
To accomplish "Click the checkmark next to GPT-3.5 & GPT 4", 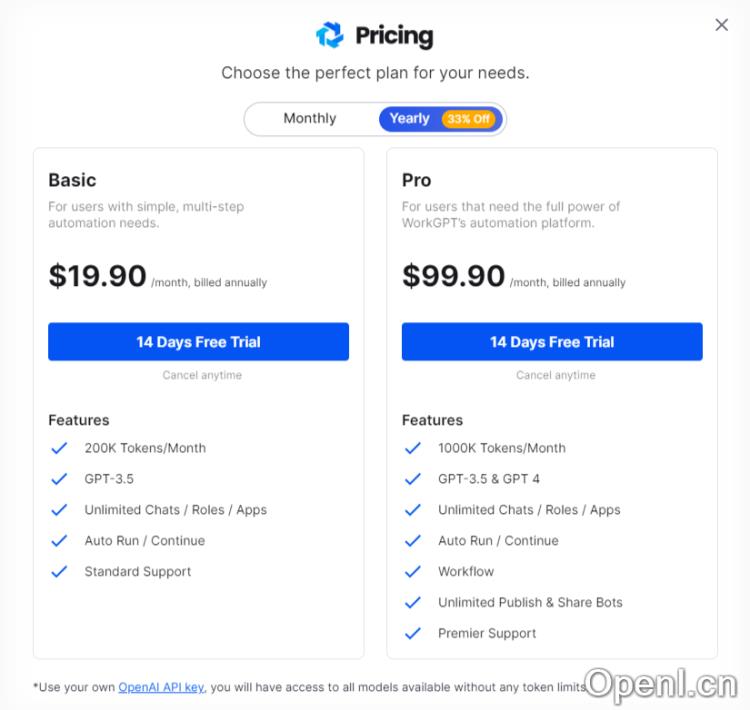I will pos(413,479).
